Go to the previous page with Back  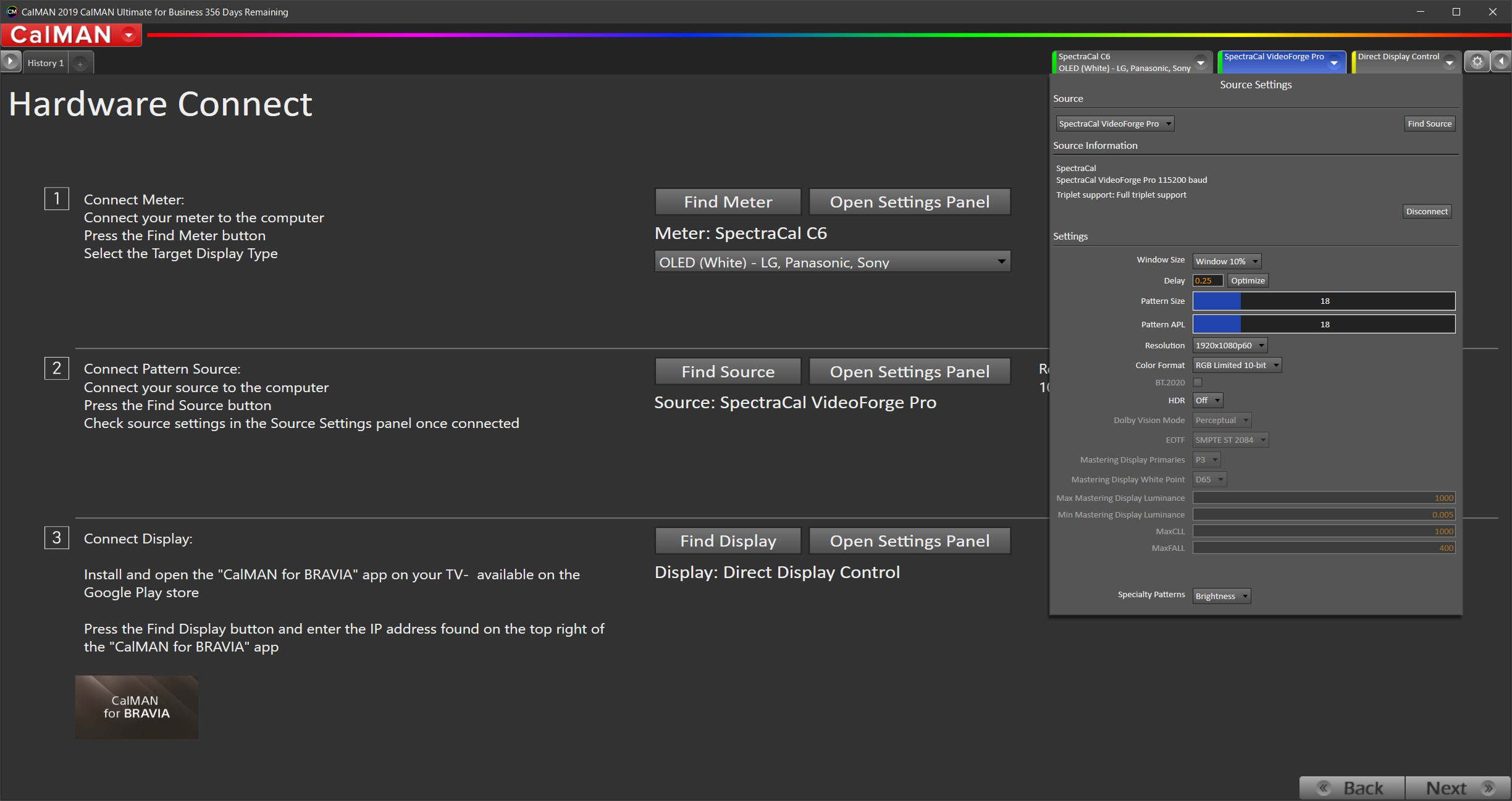pos(1352,788)
